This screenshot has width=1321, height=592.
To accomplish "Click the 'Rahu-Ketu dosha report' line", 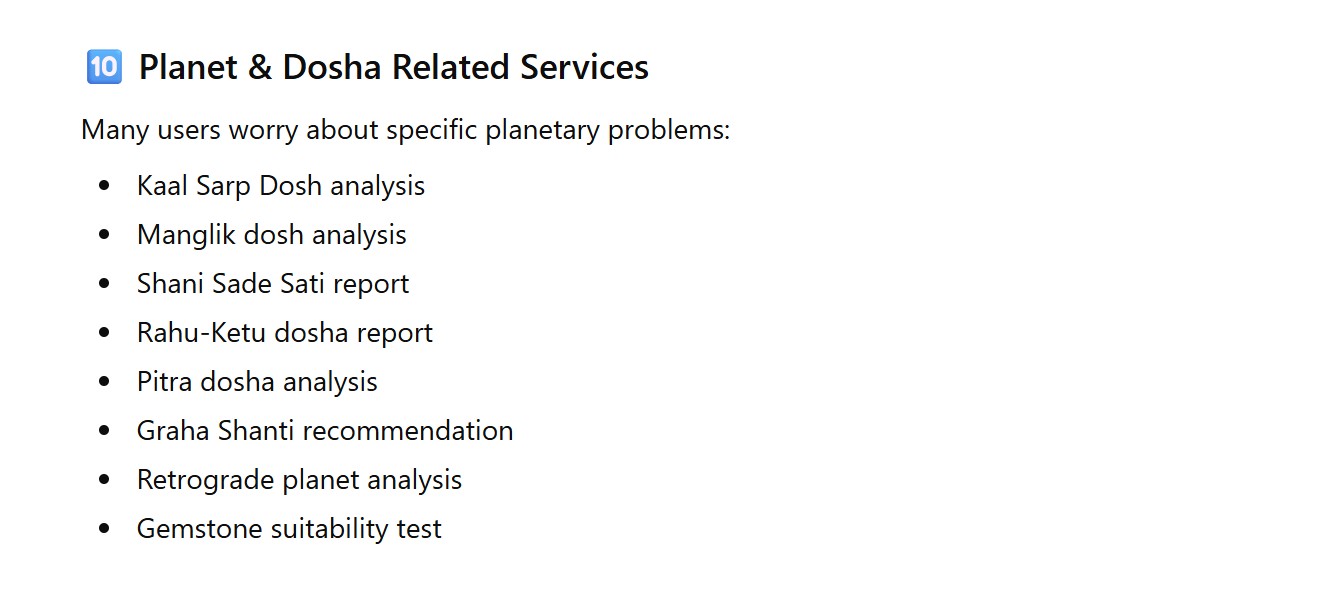I will 285,333.
